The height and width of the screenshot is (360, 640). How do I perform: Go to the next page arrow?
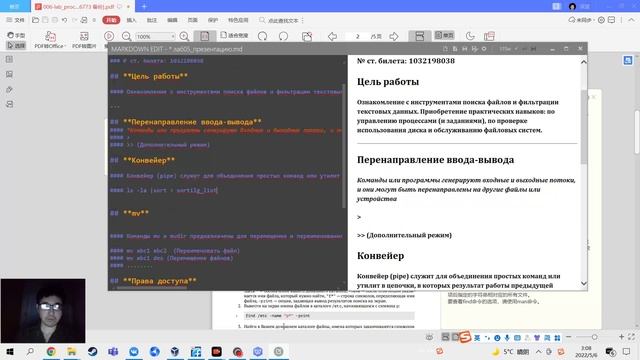coord(394,36)
